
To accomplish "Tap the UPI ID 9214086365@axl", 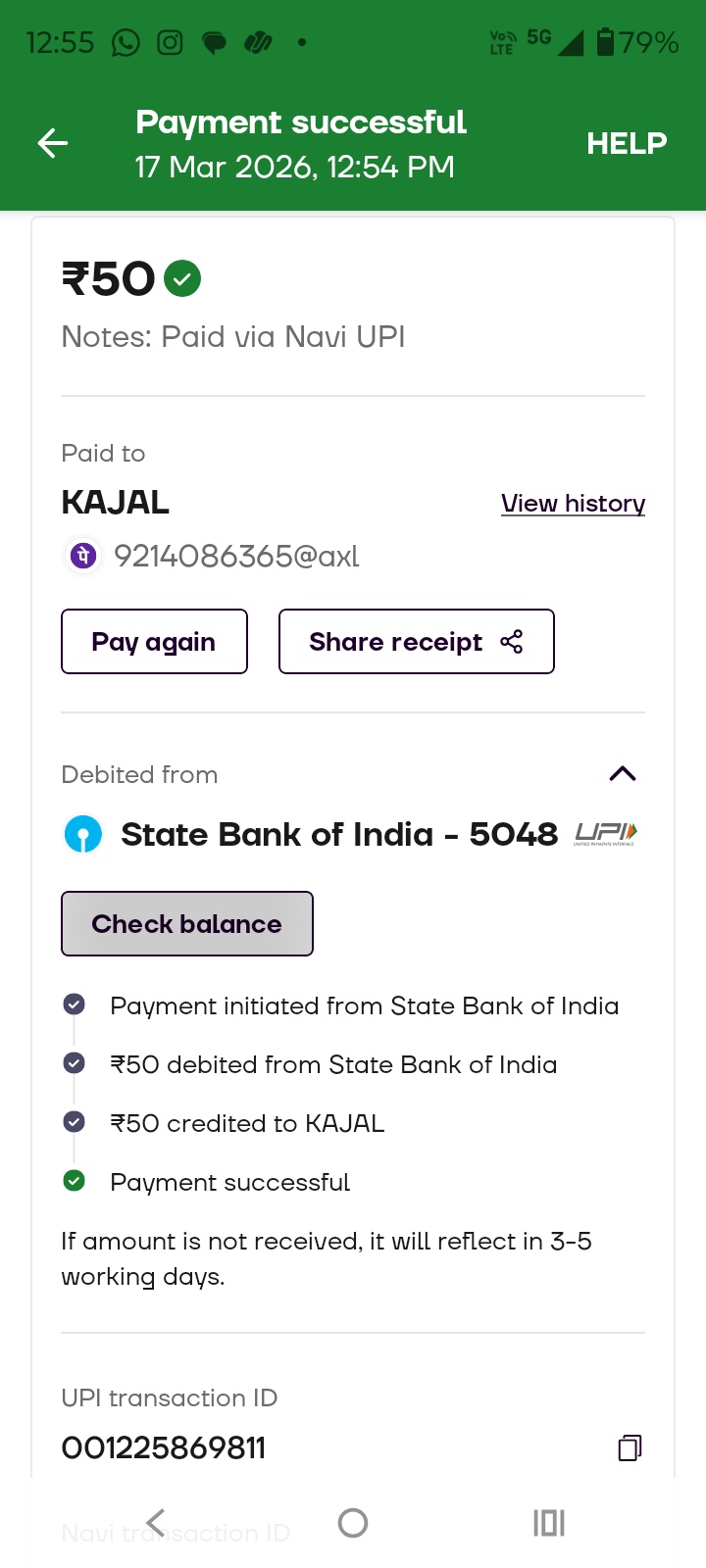I will pyautogui.click(x=236, y=557).
